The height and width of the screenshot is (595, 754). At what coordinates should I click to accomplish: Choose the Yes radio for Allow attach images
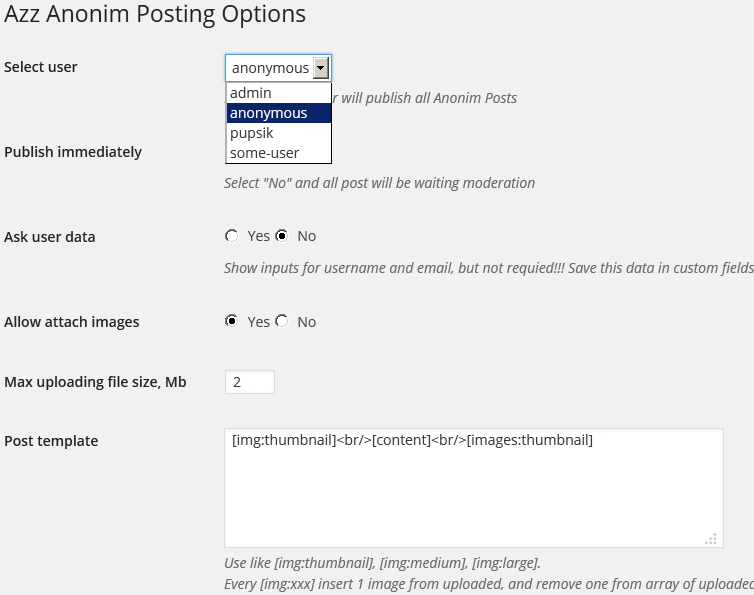(x=232, y=322)
